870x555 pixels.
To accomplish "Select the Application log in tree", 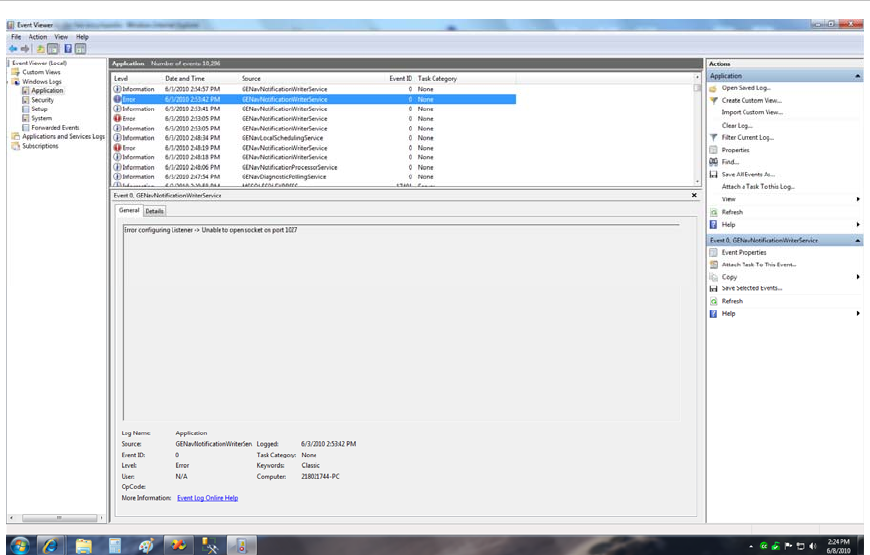I will (47, 90).
